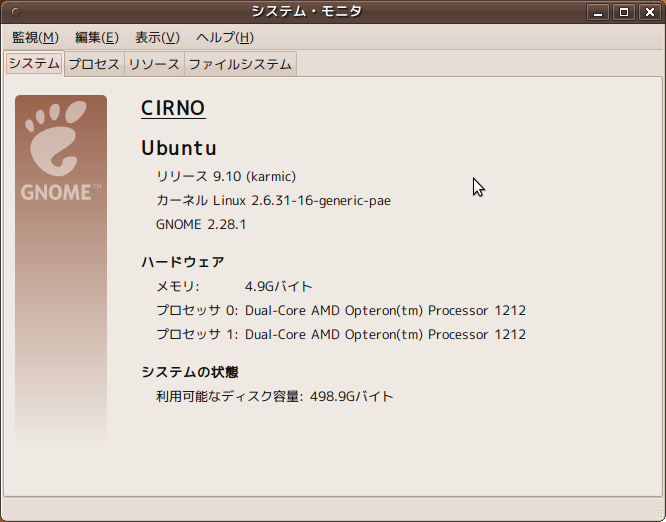The image size is (666, 522).
Task: Click the プロセッサ 0 Opteron entry
Action: coord(340,310)
